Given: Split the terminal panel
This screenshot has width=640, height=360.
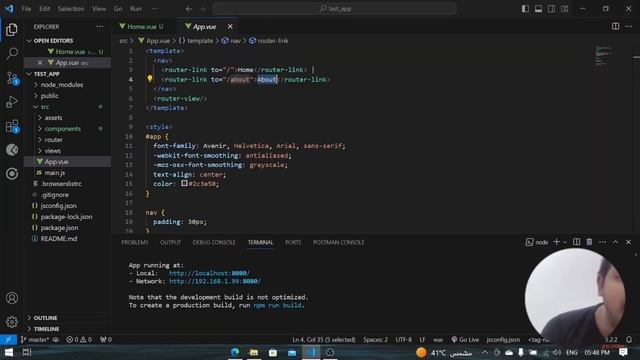Looking at the screenshot, I should coord(576,242).
